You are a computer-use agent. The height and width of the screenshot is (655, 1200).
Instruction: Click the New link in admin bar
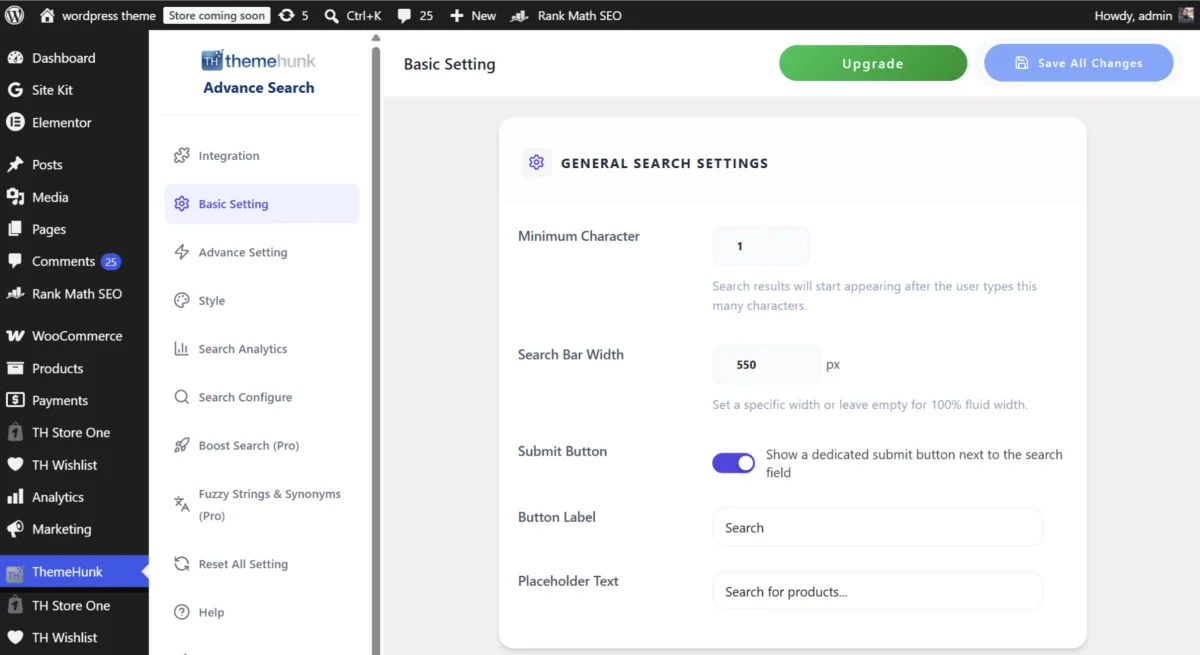[x=483, y=16]
